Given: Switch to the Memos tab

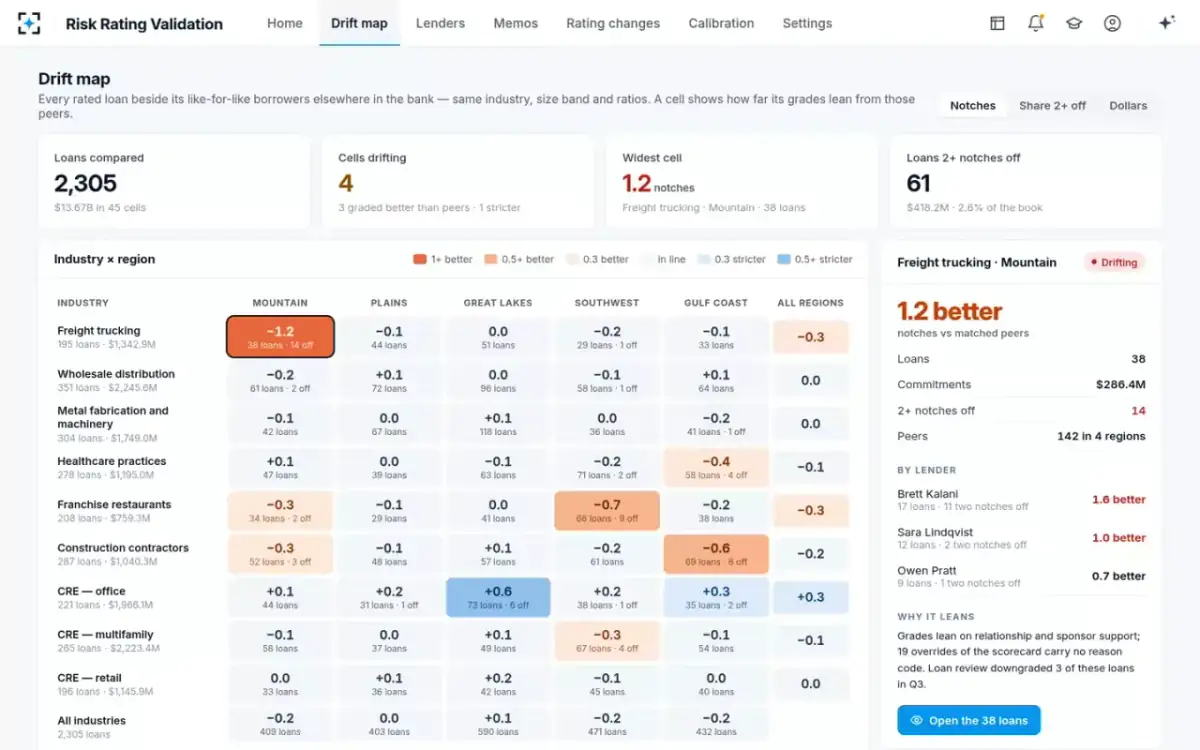Looking at the screenshot, I should coord(515,23).
